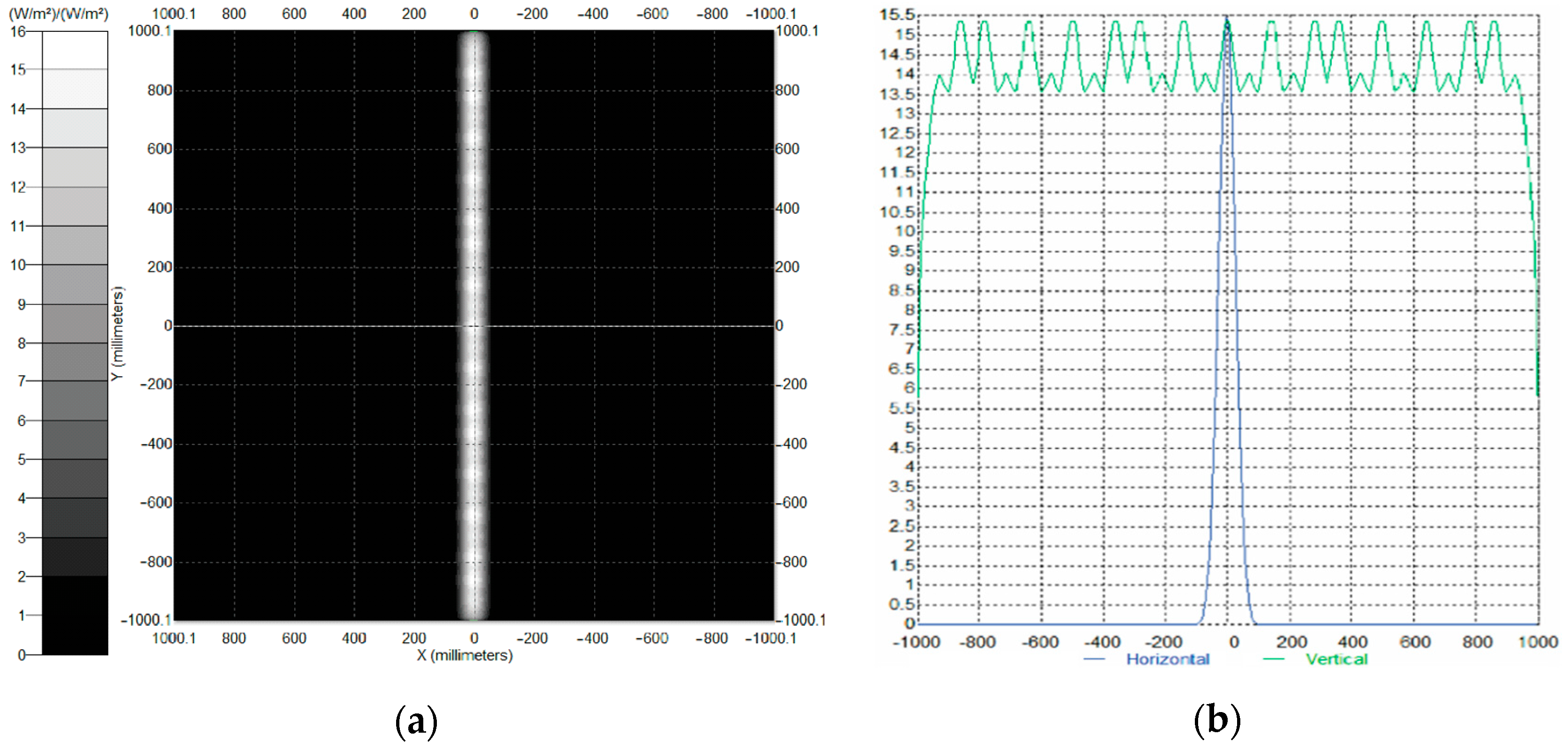Click the top-left 1000.1 label on the map's Y axis
The height and width of the screenshot is (750, 1568).
pos(150,30)
